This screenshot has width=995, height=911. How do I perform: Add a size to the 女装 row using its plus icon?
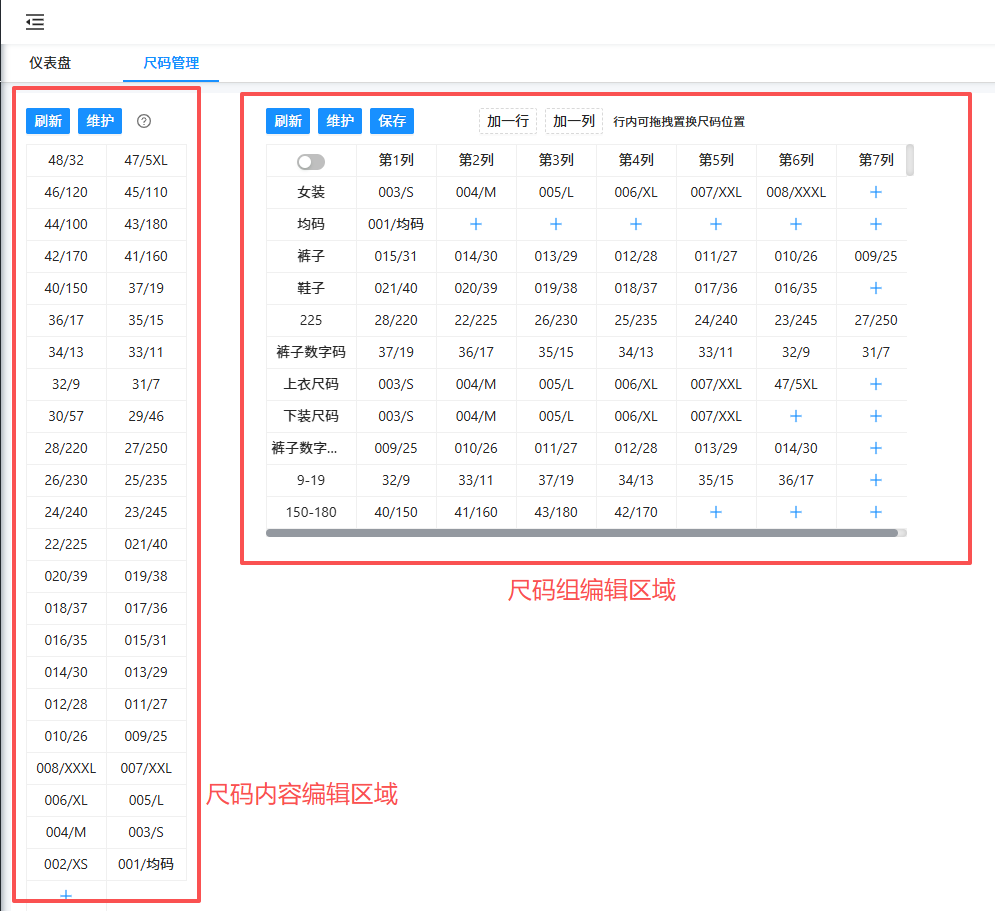874,192
